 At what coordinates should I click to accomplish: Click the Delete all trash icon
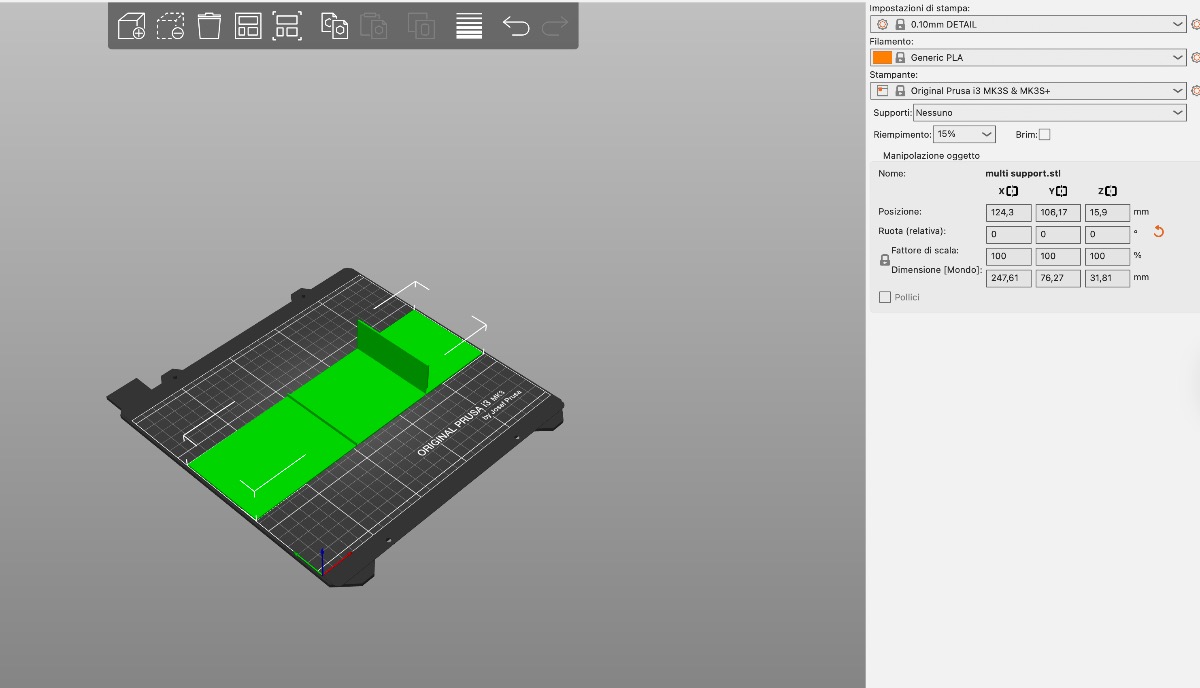209,26
